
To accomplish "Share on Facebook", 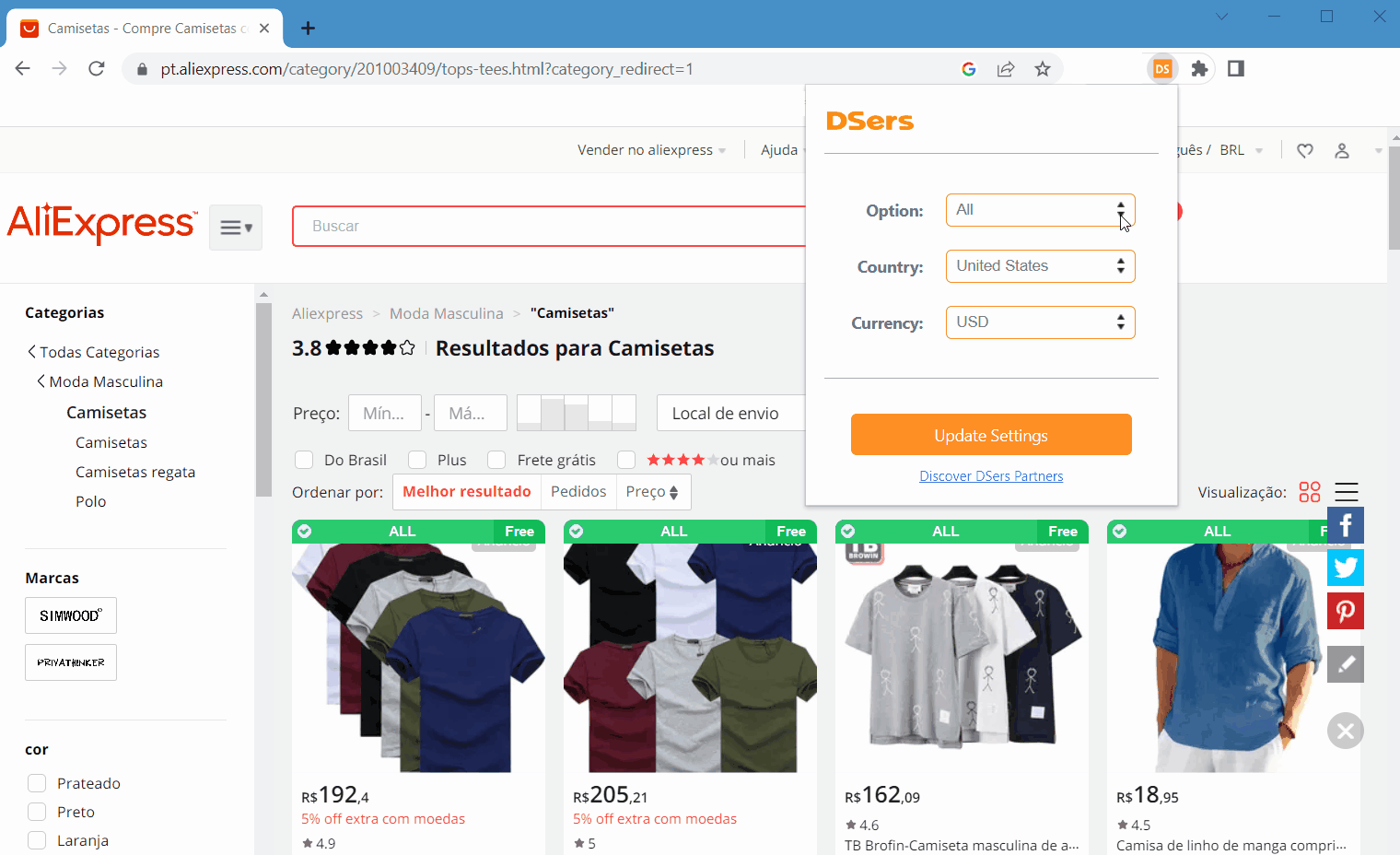I will pos(1346,526).
